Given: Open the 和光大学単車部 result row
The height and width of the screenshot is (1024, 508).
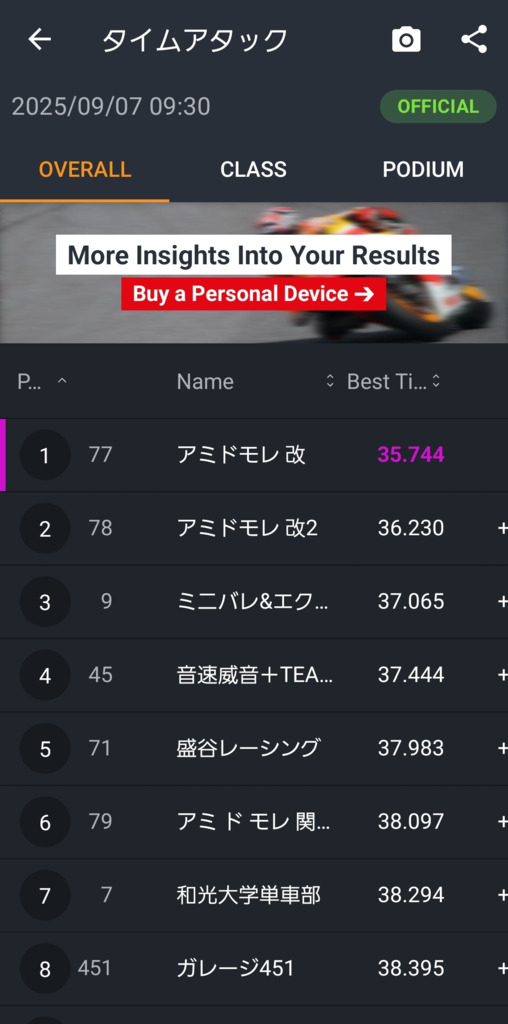Looking at the screenshot, I should pyautogui.click(x=254, y=895).
